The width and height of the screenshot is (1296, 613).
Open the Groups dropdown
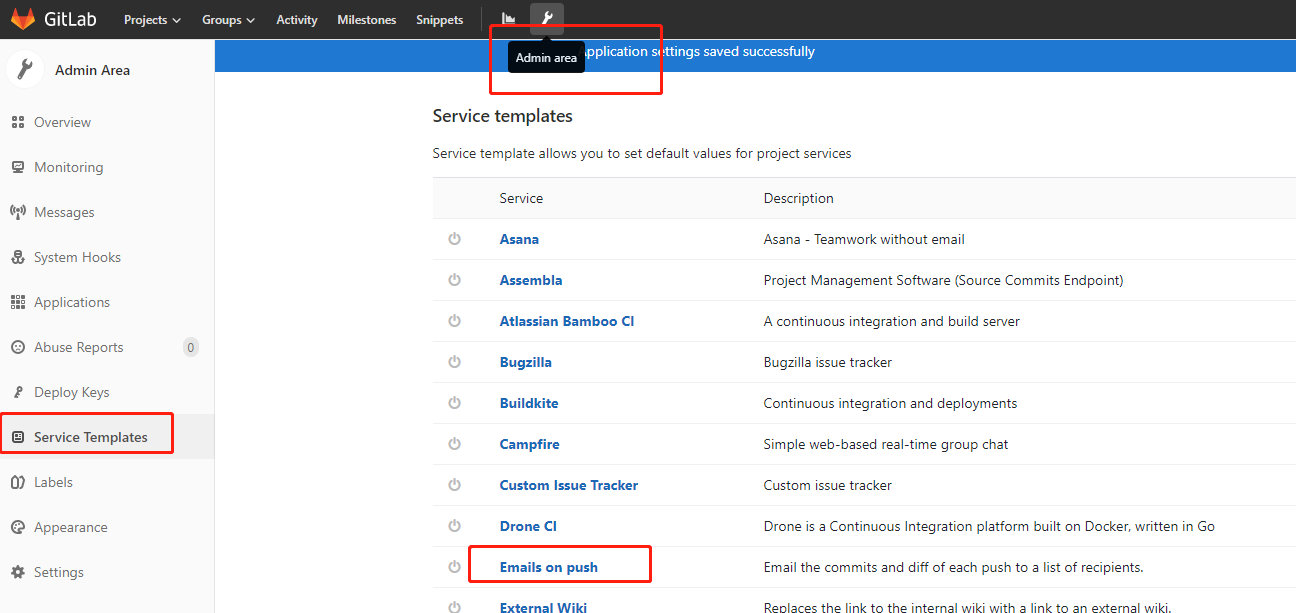pyautogui.click(x=227, y=18)
